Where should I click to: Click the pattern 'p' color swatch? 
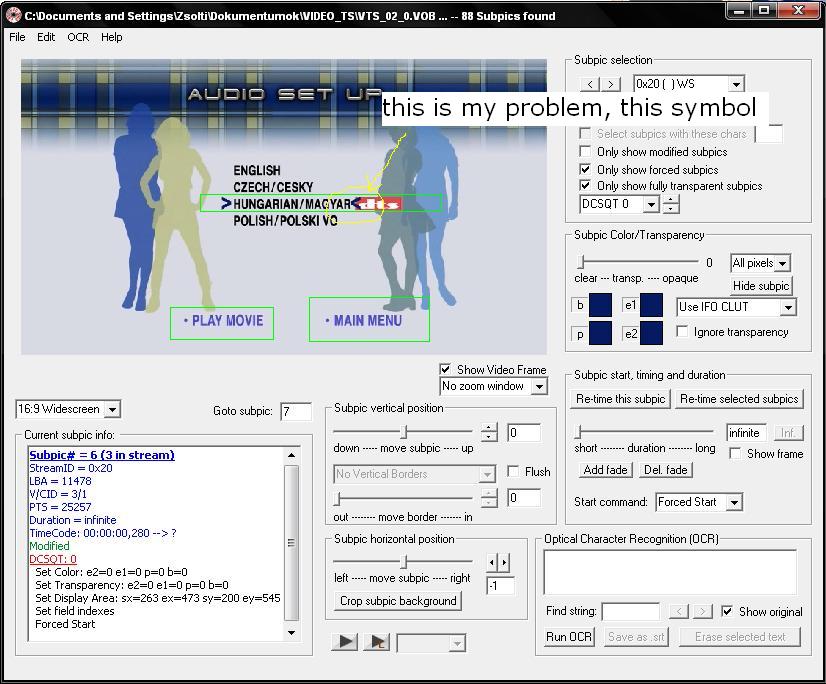[x=600, y=333]
